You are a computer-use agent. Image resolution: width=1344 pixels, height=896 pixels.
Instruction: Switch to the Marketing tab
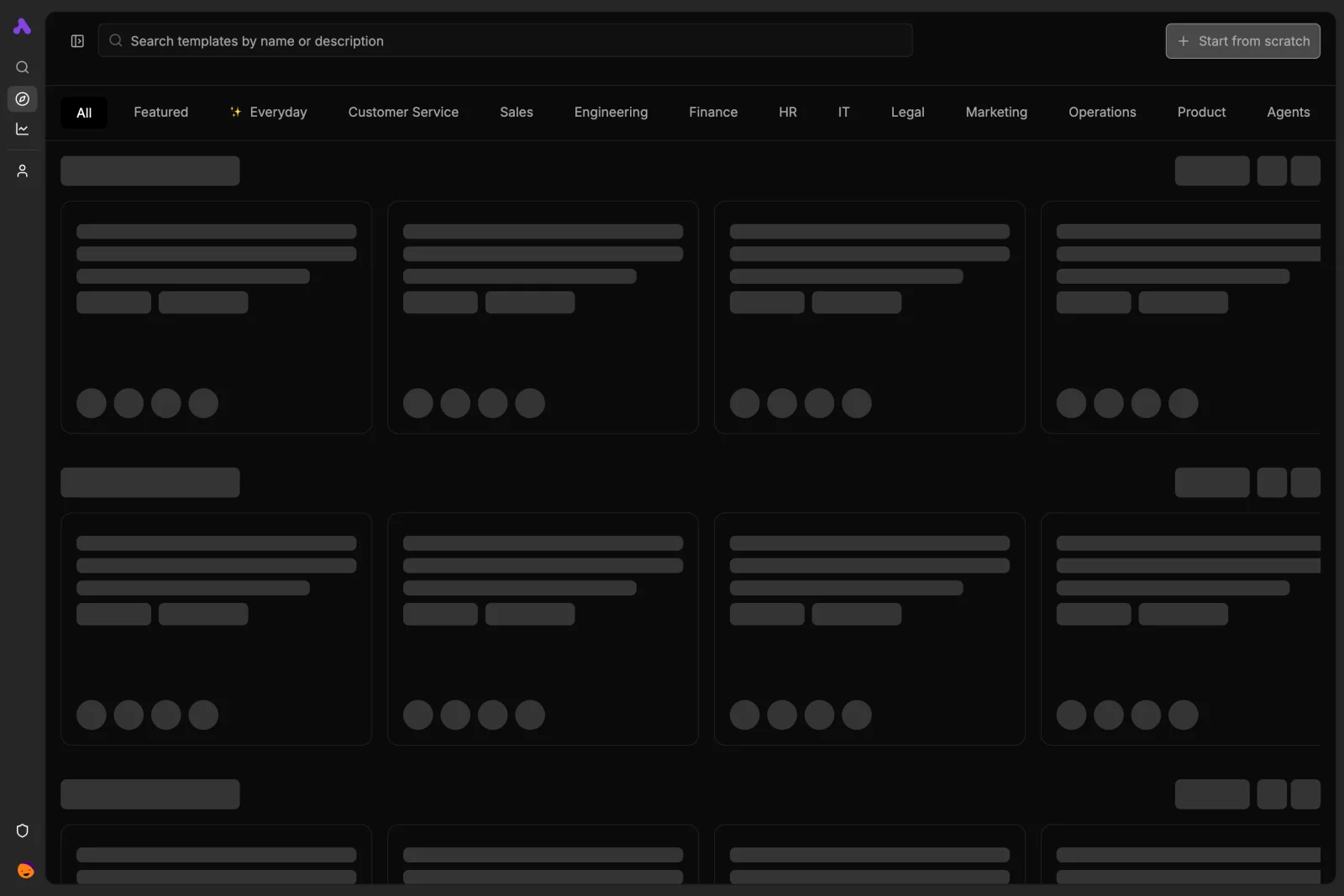coord(996,113)
